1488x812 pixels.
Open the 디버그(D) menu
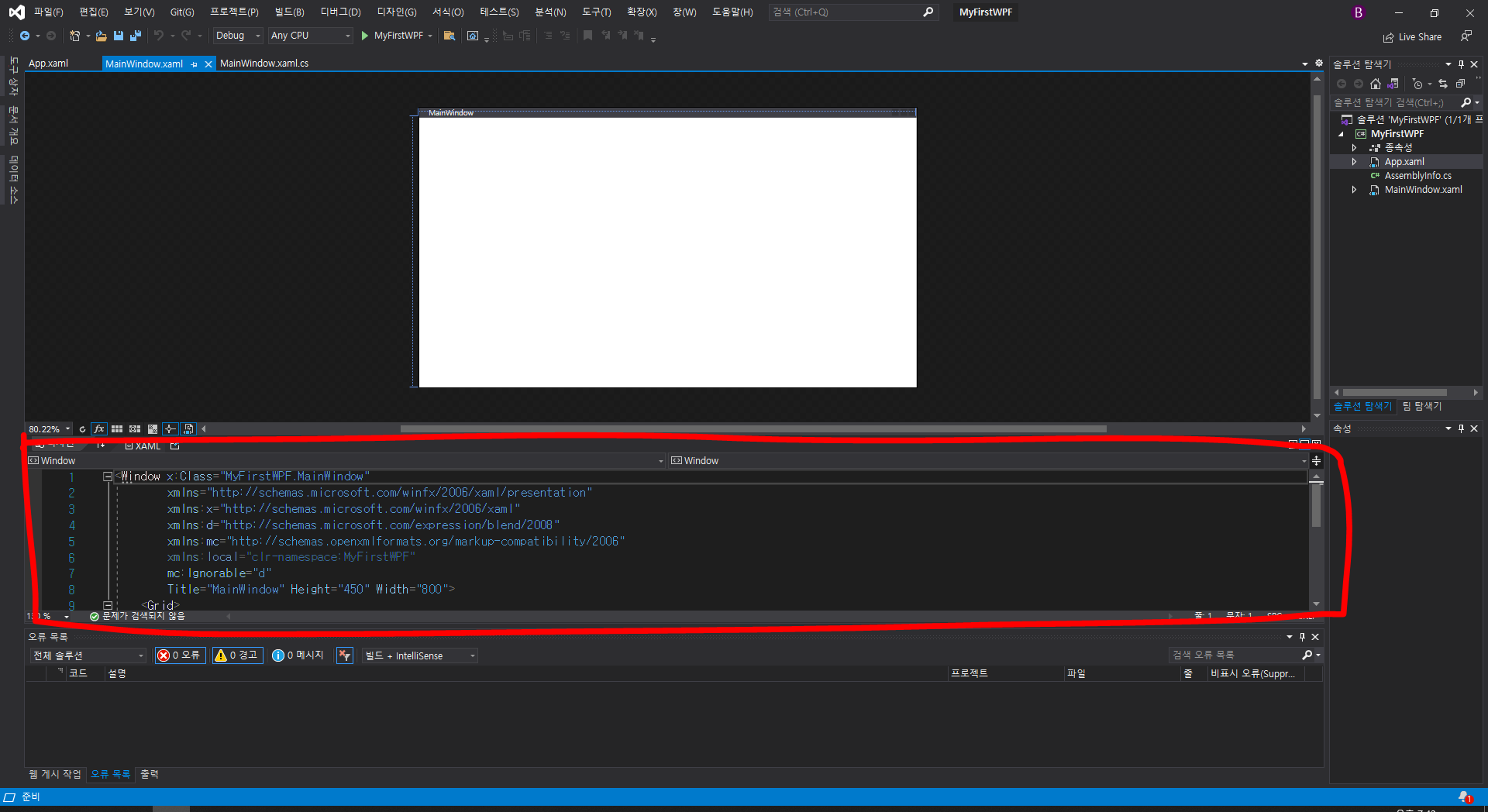click(x=340, y=12)
